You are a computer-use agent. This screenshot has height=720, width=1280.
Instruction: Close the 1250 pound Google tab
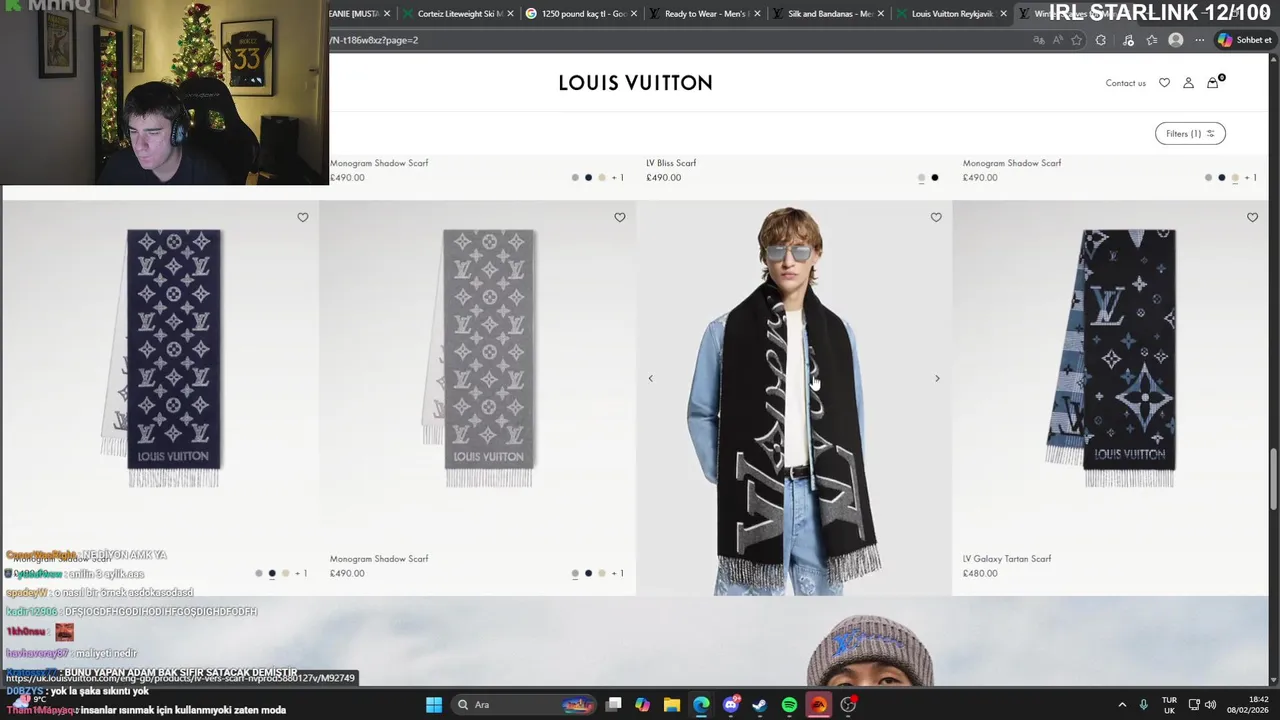[634, 14]
